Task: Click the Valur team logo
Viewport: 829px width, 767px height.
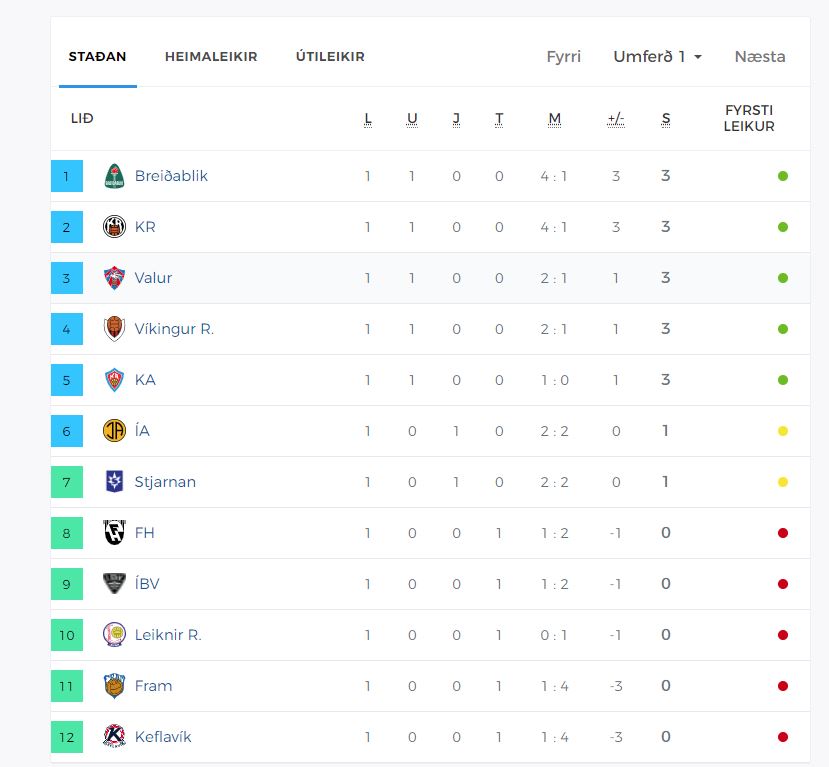Action: (x=115, y=278)
